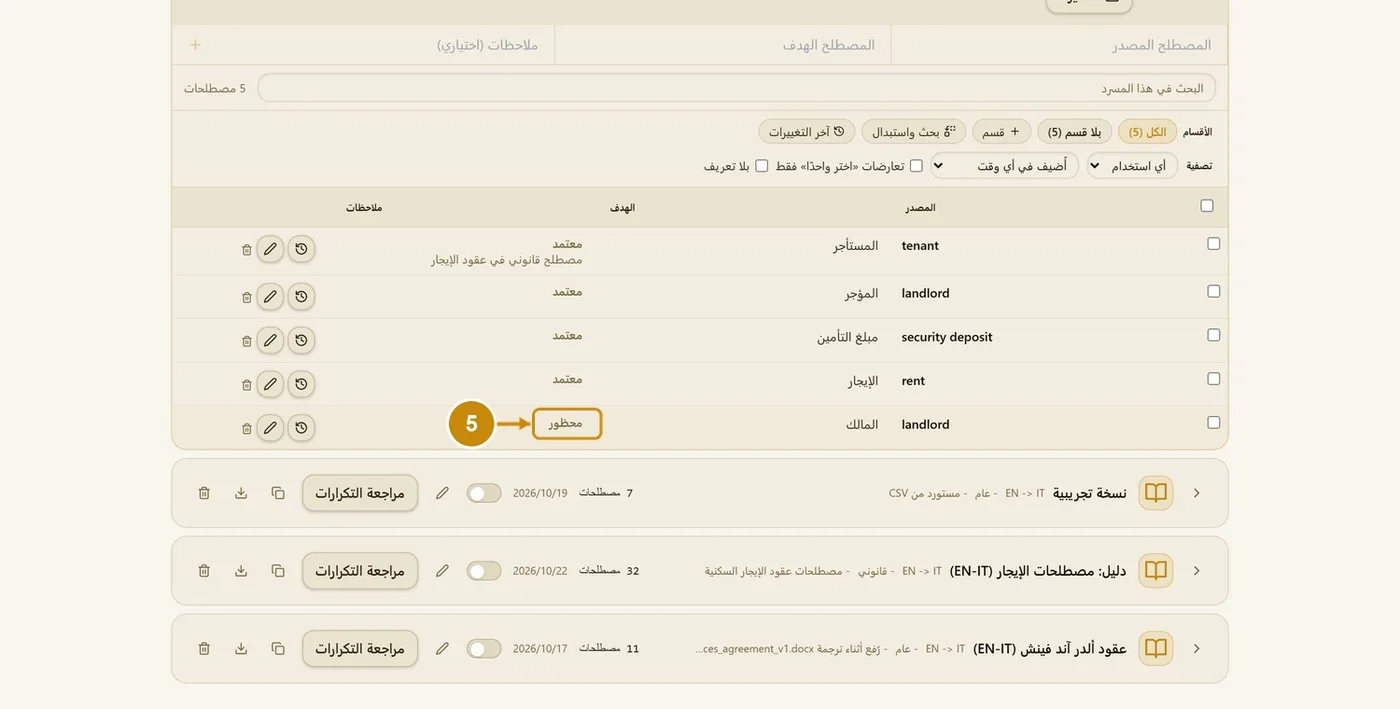Tick checkbox for landlord المالك row
Image resolution: width=1400 pixels, height=709 pixels.
pyautogui.click(x=1214, y=423)
